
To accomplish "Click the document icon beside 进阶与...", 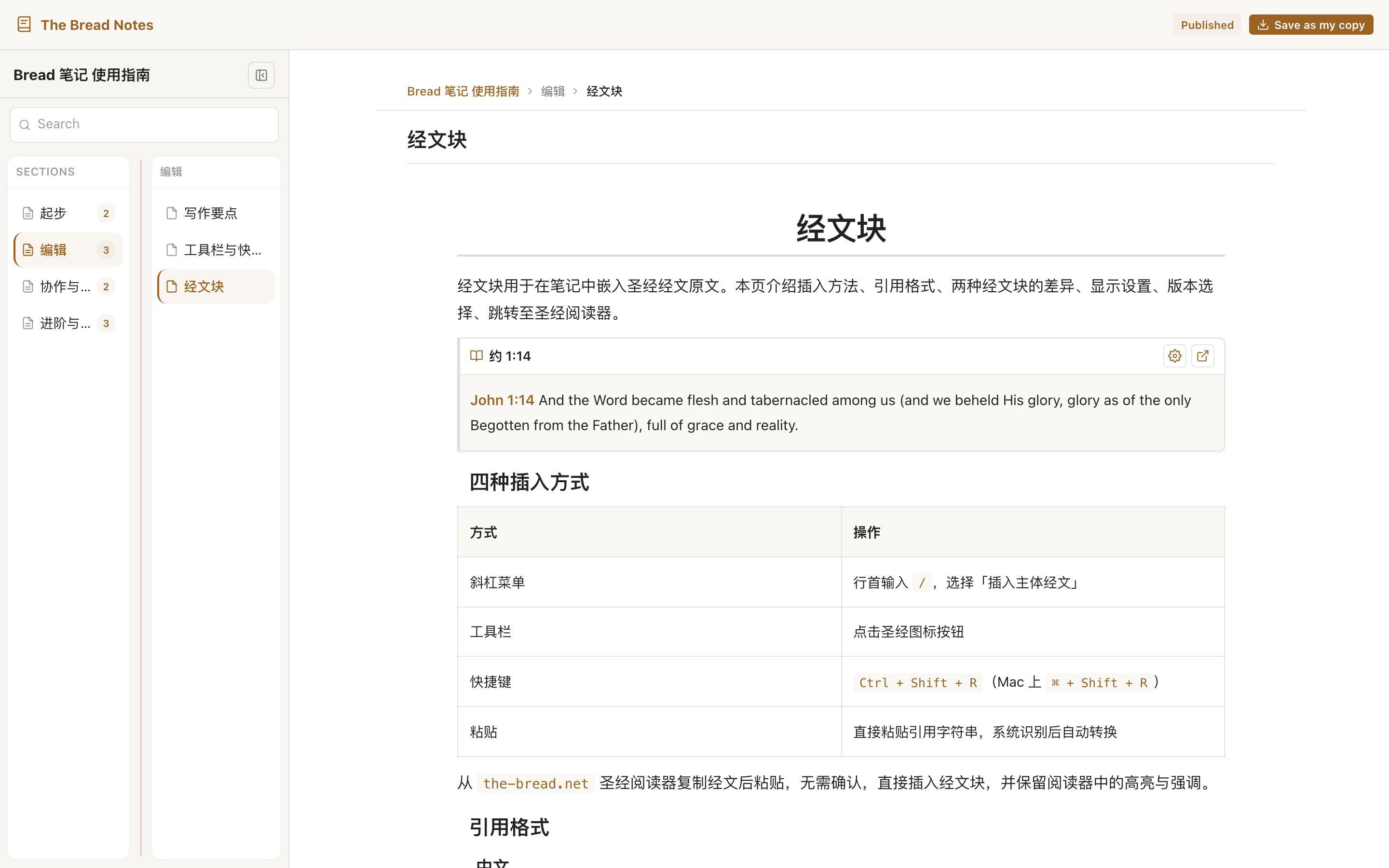I will click(x=27, y=323).
